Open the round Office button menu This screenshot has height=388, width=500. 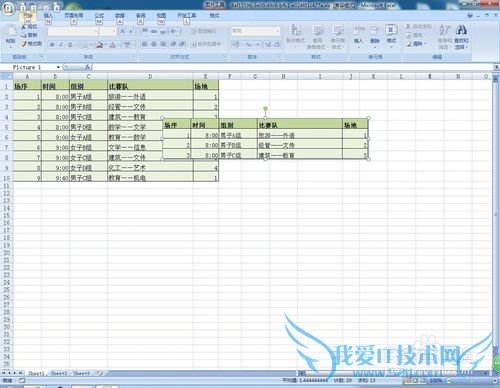tap(8, 8)
